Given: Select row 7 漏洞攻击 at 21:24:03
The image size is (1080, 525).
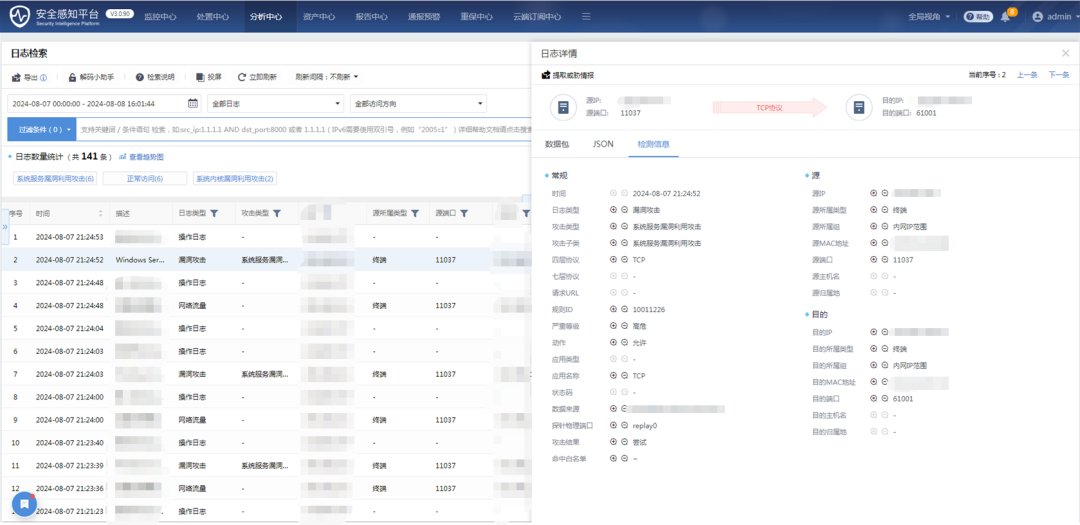Looking at the screenshot, I should pyautogui.click(x=269, y=374).
